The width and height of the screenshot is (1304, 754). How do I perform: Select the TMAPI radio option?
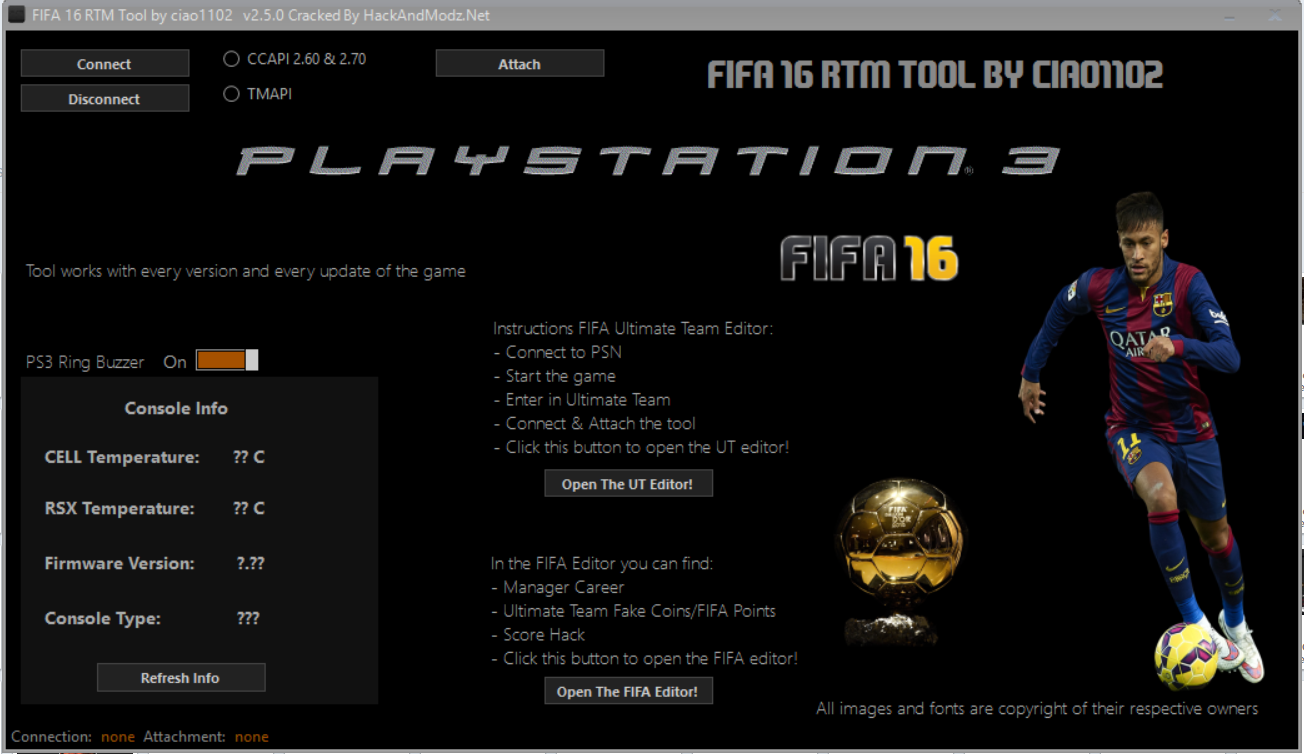(258, 94)
